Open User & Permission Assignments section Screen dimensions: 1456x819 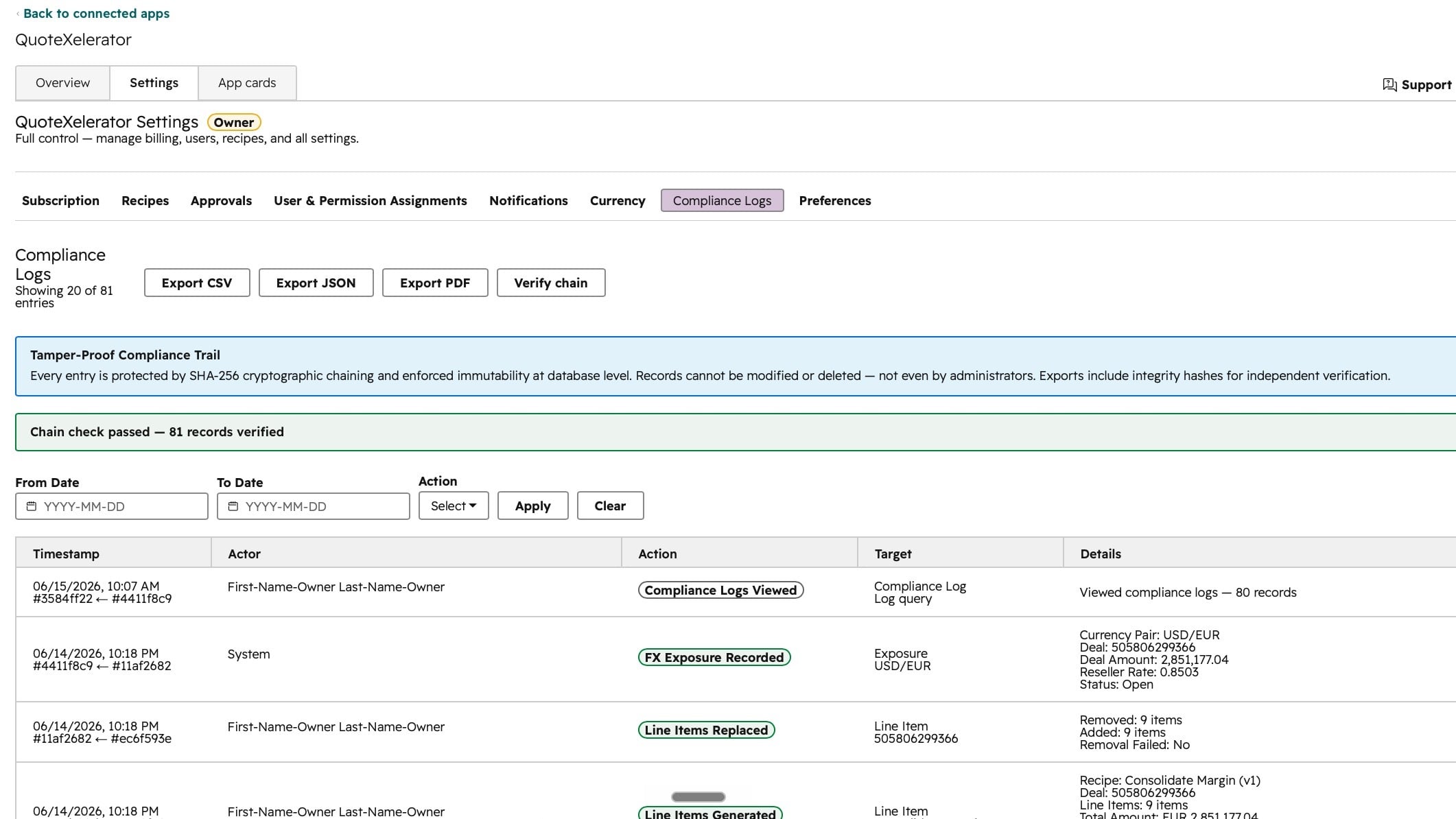point(371,201)
